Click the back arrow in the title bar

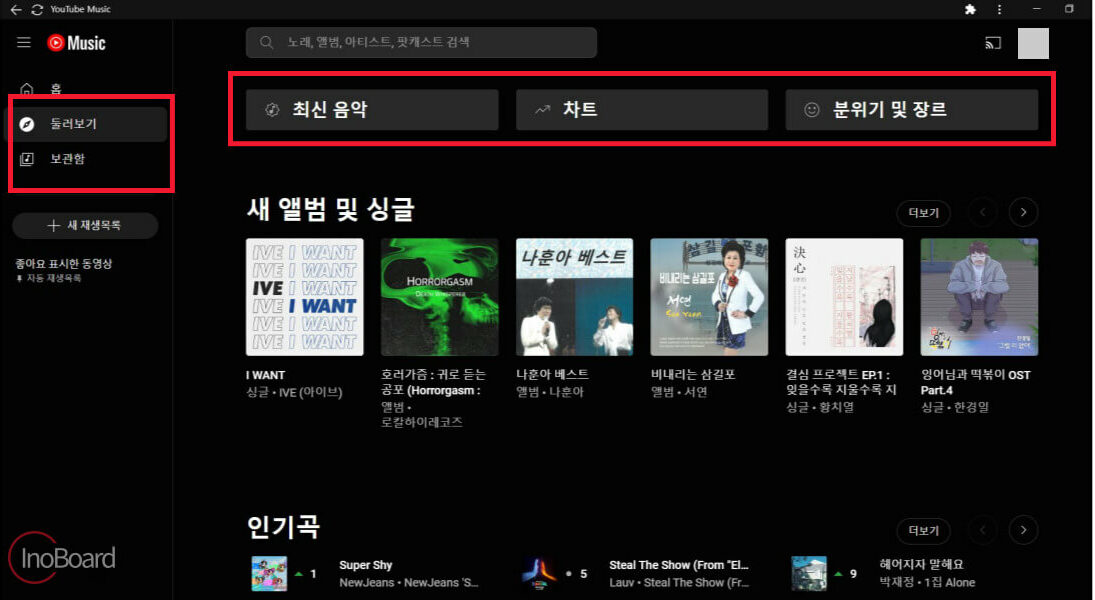click(x=15, y=10)
